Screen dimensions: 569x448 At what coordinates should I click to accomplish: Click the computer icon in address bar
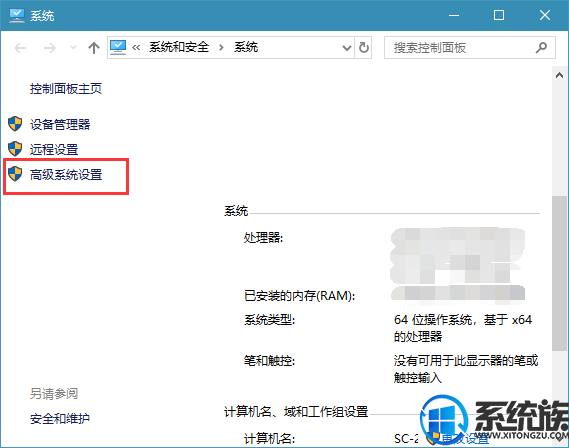(118, 47)
